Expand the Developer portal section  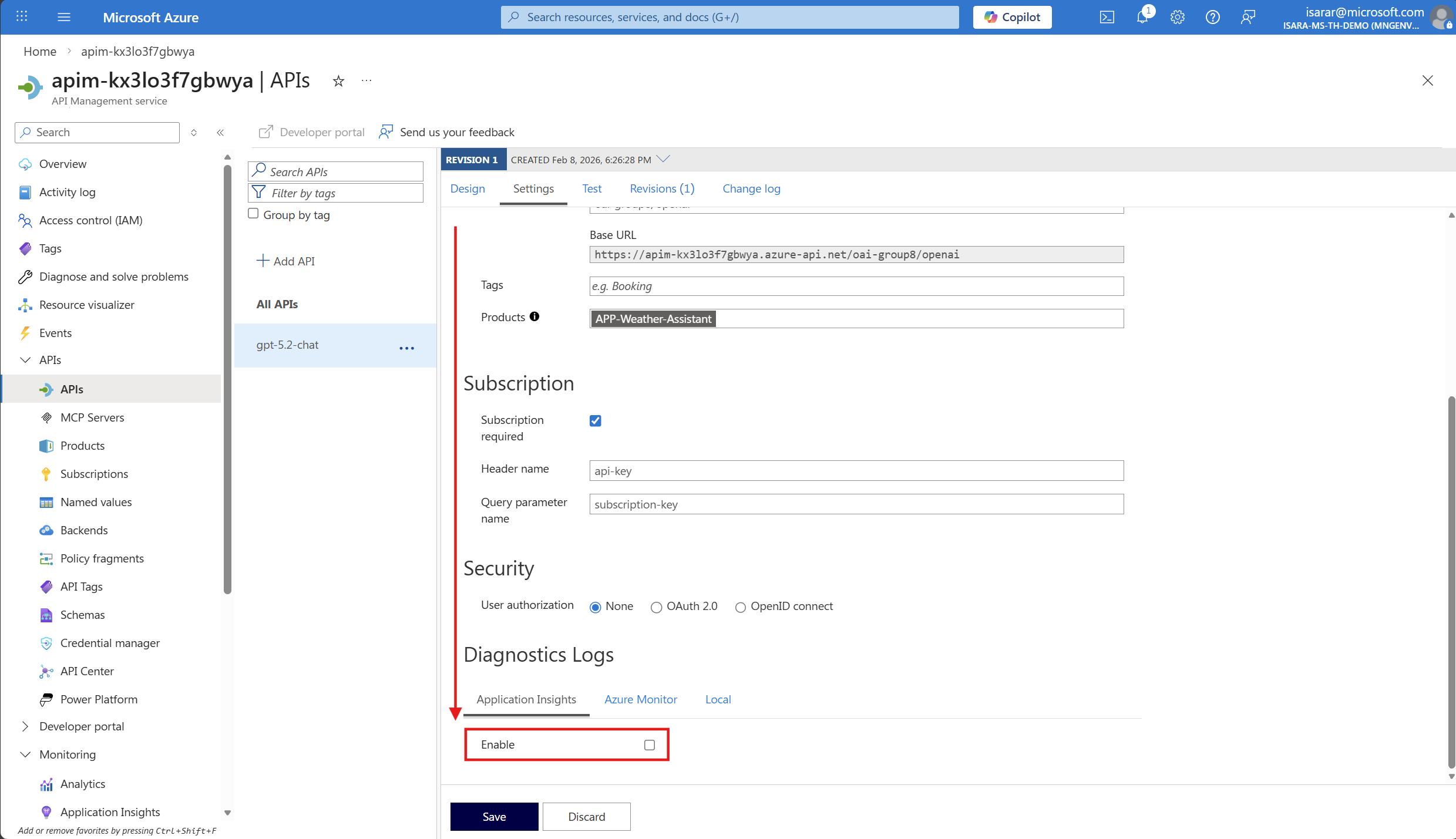25,726
